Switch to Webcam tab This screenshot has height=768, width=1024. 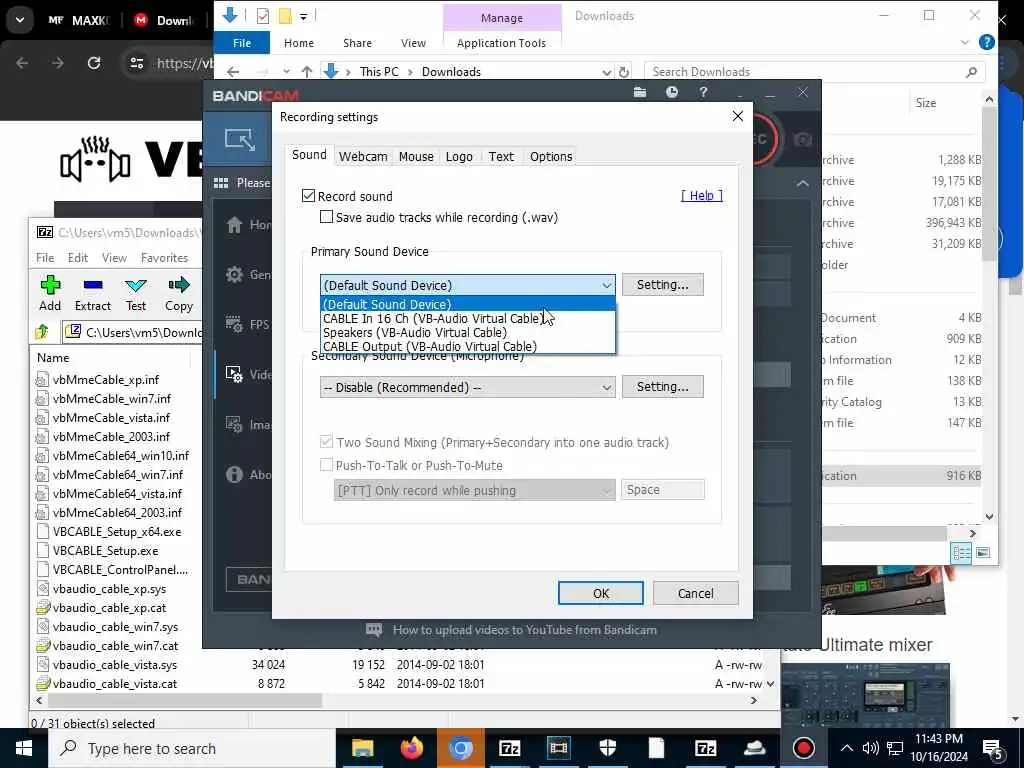(363, 157)
